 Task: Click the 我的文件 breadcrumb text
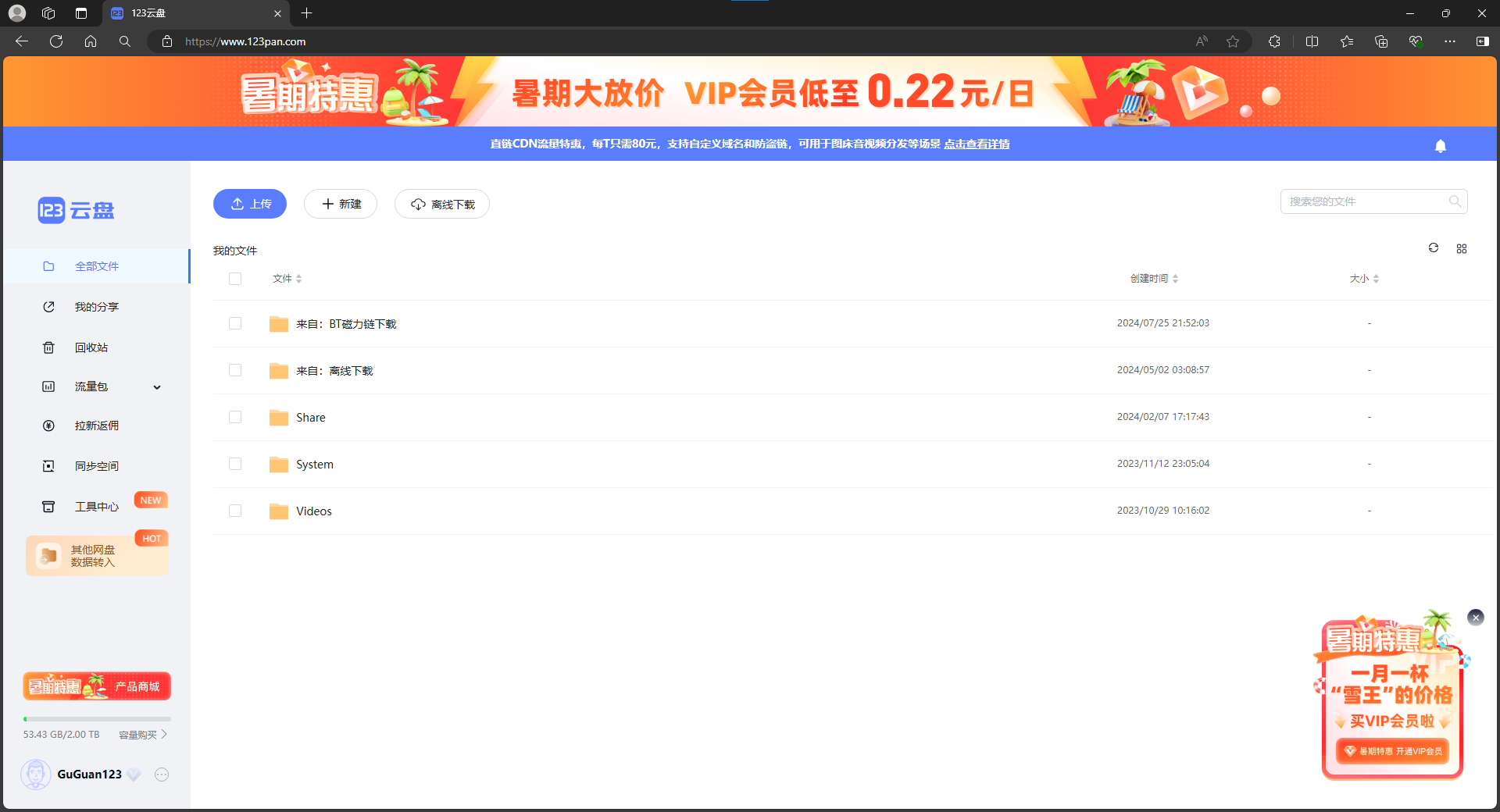[x=235, y=251]
